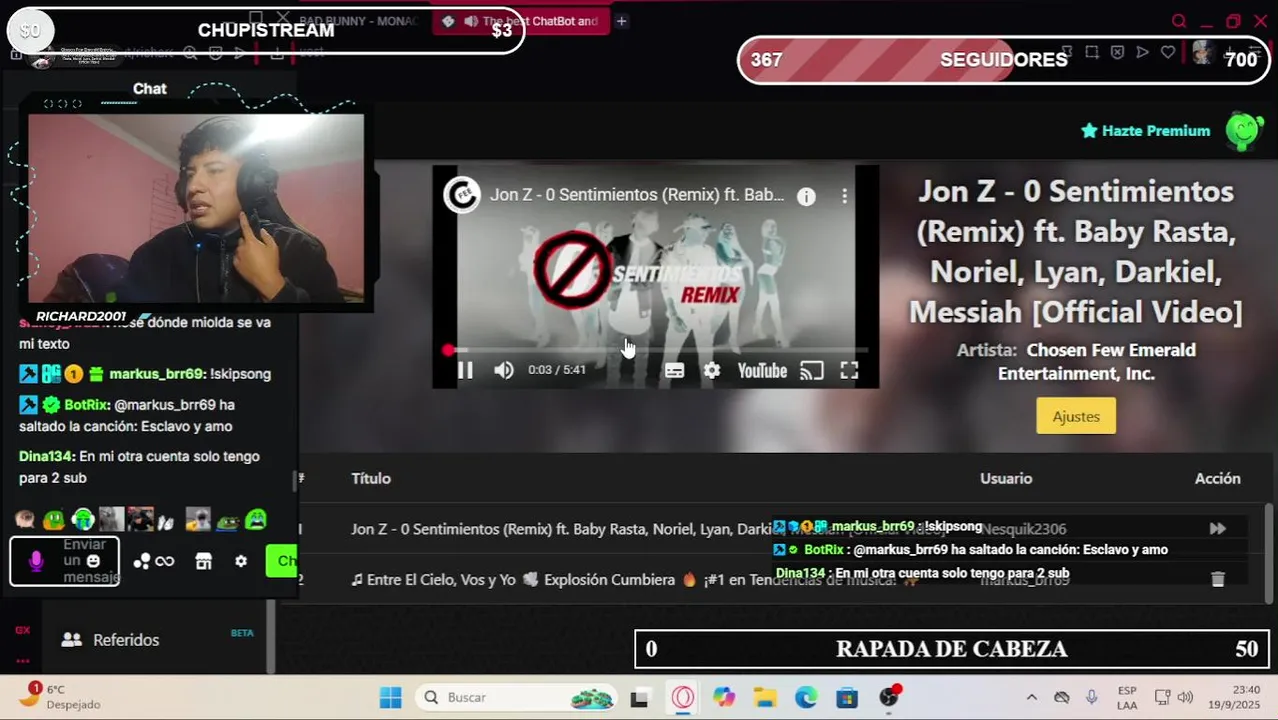The height and width of the screenshot is (720, 1278).
Task: Expand hidden system tray icons chevron
Action: (x=1031, y=697)
